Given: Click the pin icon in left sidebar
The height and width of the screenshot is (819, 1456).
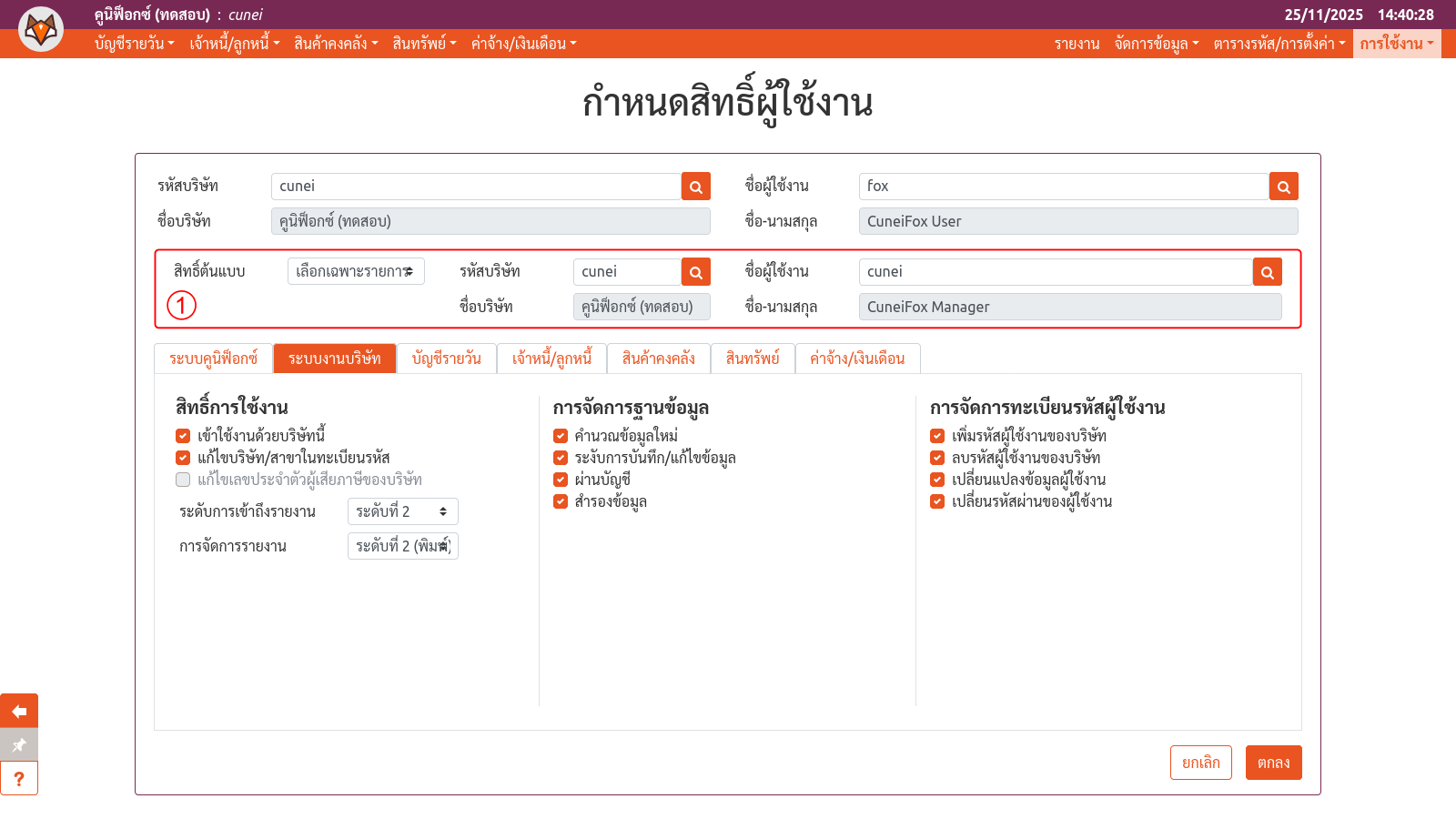Looking at the screenshot, I should pos(19,744).
